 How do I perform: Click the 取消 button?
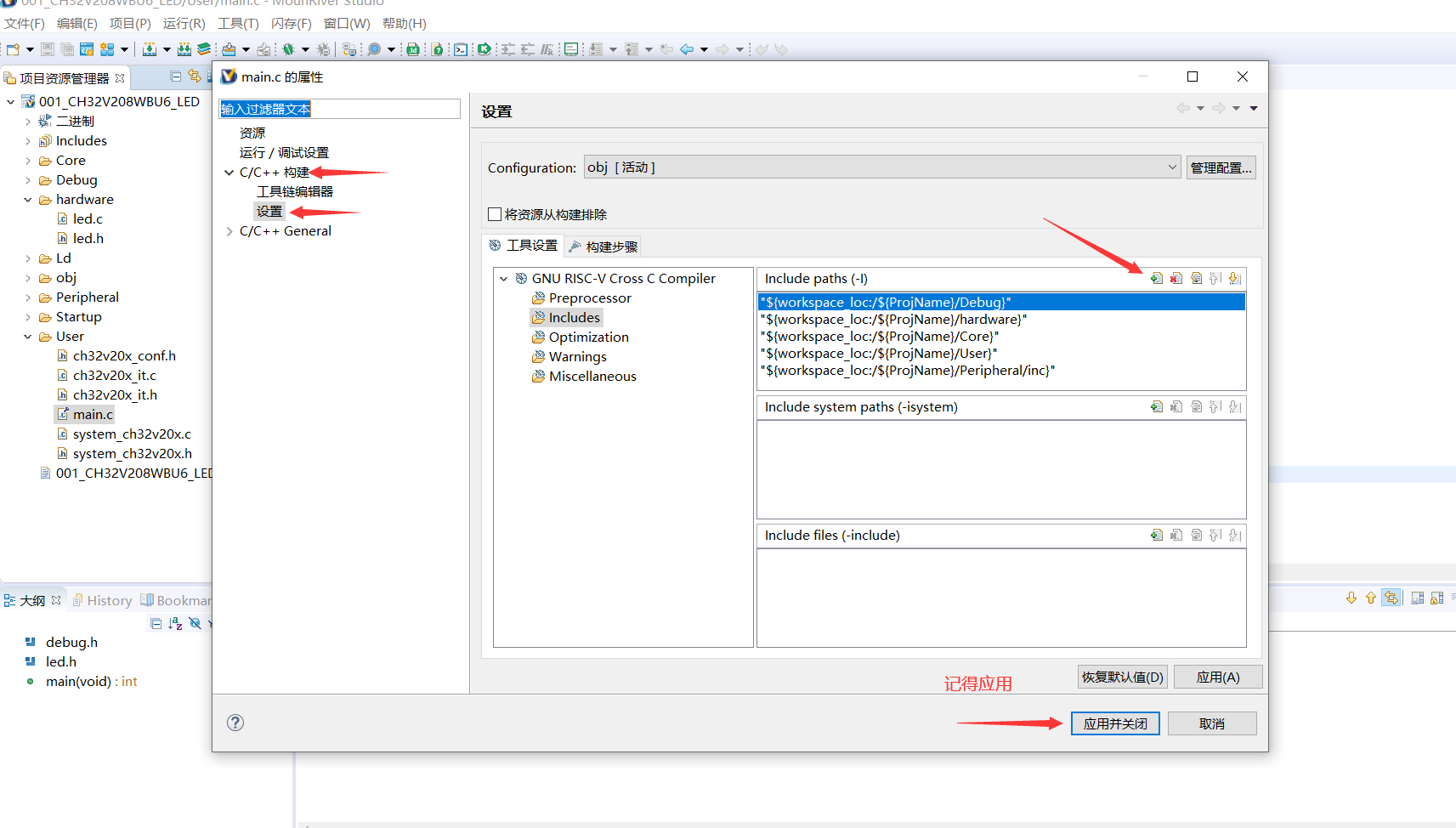click(x=1212, y=723)
